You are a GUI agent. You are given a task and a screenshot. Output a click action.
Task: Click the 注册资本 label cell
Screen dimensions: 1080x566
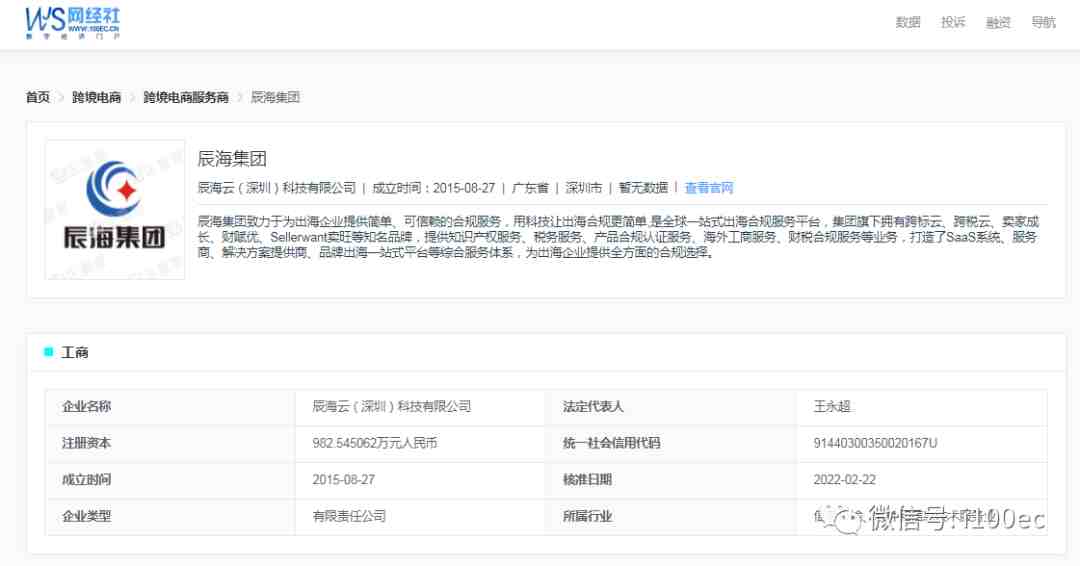click(170, 443)
